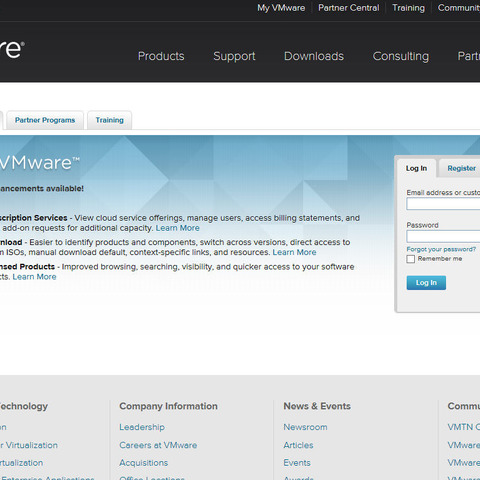Viewport: 480px width, 480px height.
Task: Open Newsroom footer link
Action: pos(305,427)
